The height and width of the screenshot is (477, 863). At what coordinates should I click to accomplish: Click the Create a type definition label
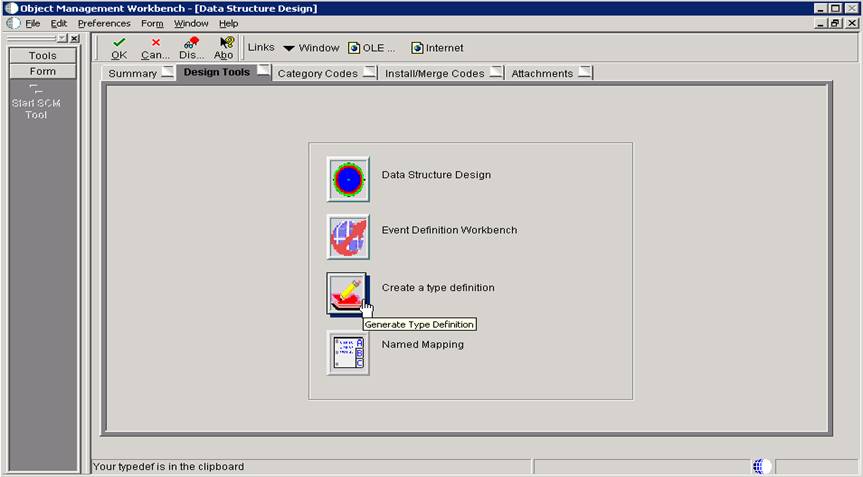tap(438, 288)
